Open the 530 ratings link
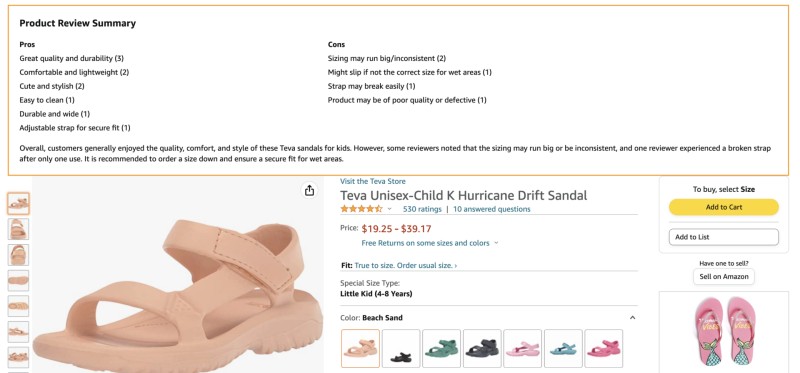 point(422,209)
